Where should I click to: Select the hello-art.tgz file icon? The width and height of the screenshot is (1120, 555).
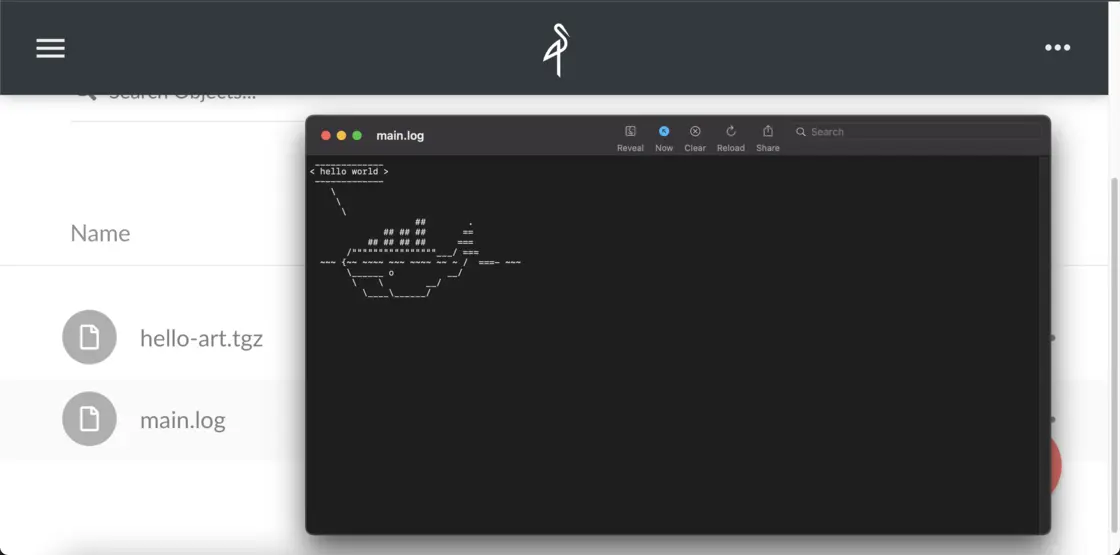point(89,337)
